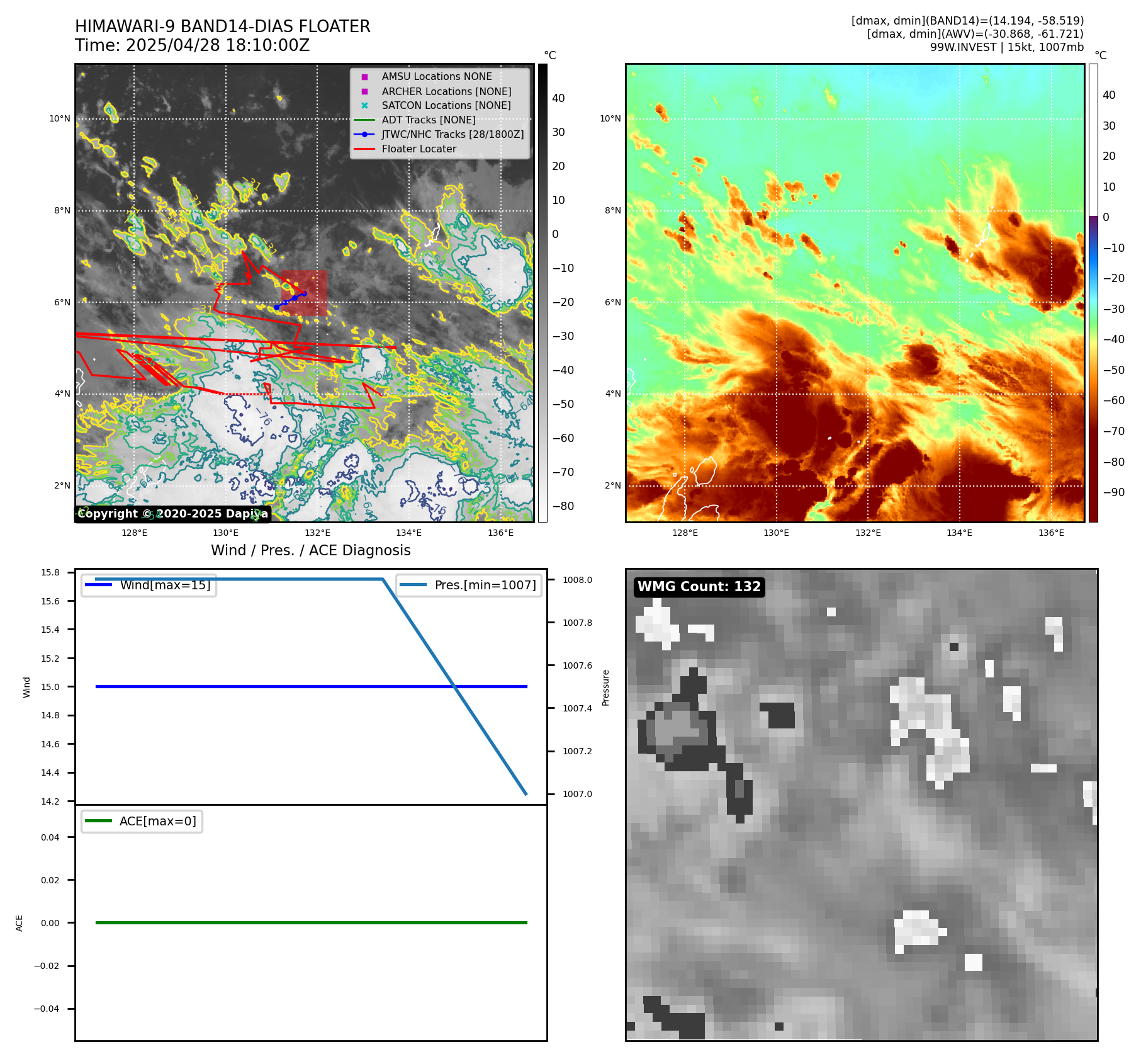The height and width of the screenshot is (1064, 1141).
Task: Click the 1008.0 pressure axis tick label
Action: coord(577,580)
